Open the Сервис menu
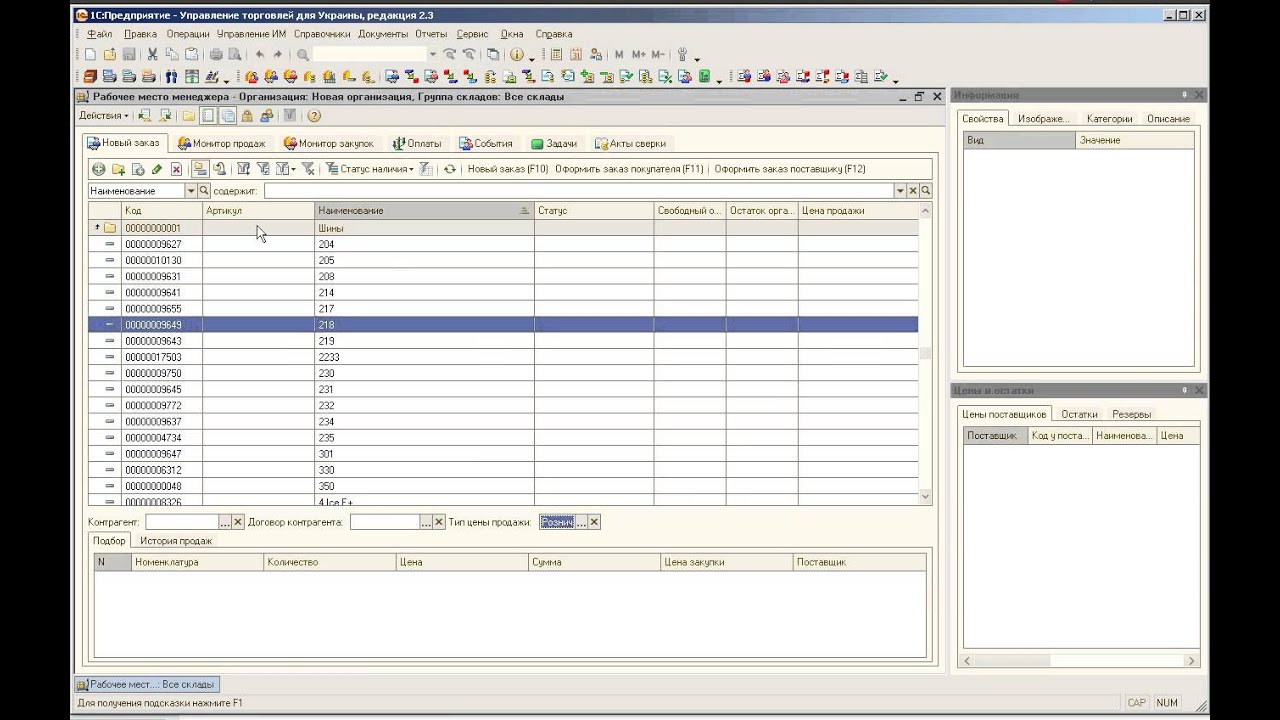 point(472,34)
